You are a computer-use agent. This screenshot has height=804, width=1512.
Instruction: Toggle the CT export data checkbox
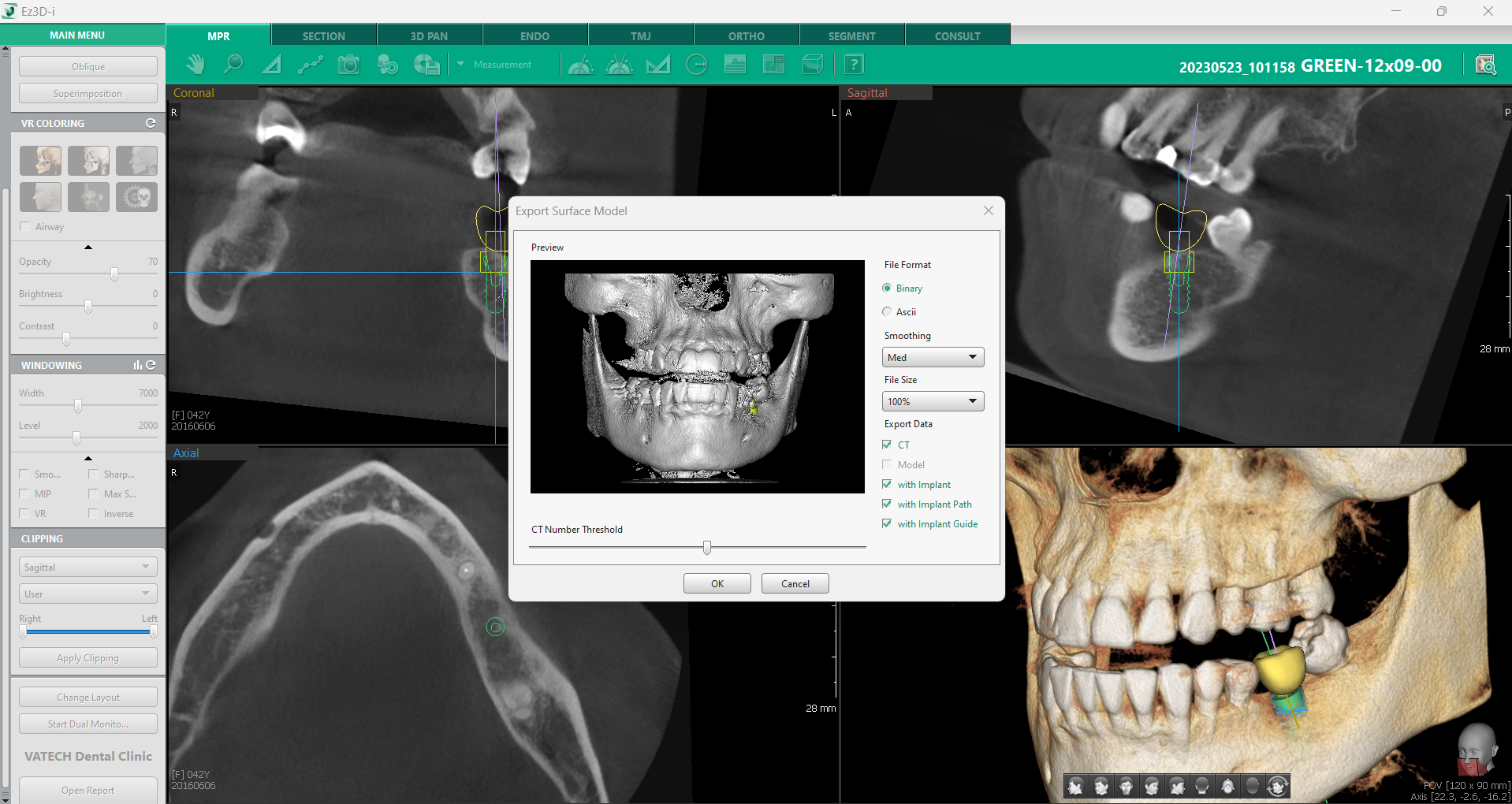(888, 445)
